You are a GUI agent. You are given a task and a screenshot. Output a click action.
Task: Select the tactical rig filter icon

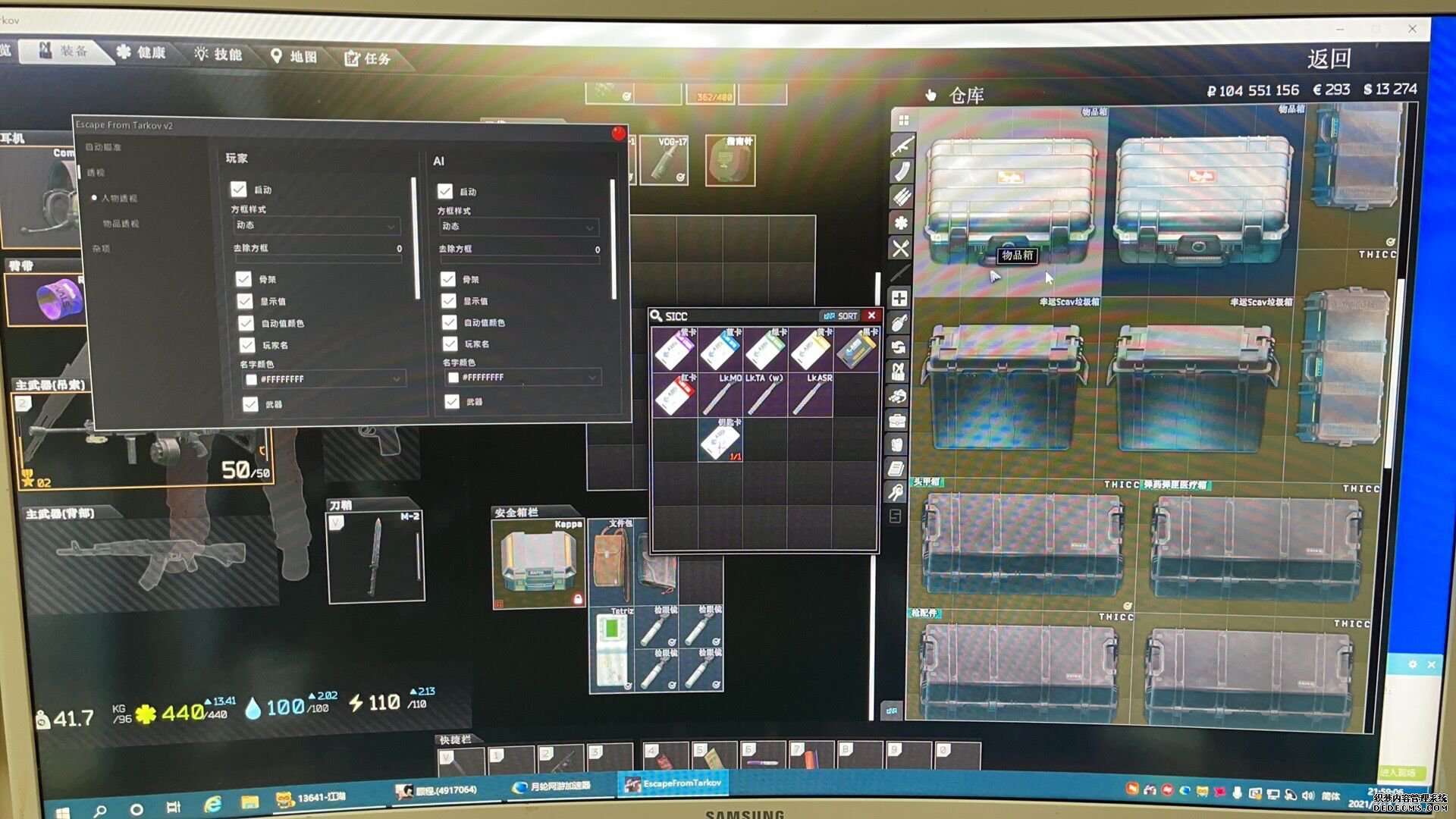tap(899, 372)
